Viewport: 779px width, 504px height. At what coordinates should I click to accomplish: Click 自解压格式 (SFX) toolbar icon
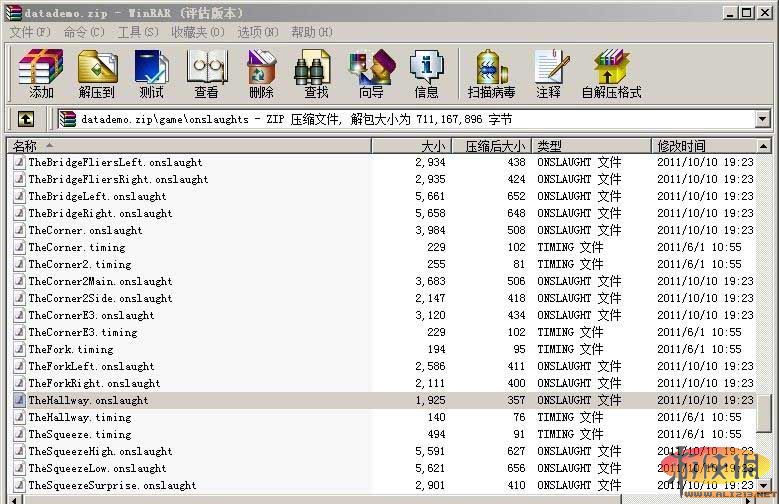pyautogui.click(x=611, y=72)
